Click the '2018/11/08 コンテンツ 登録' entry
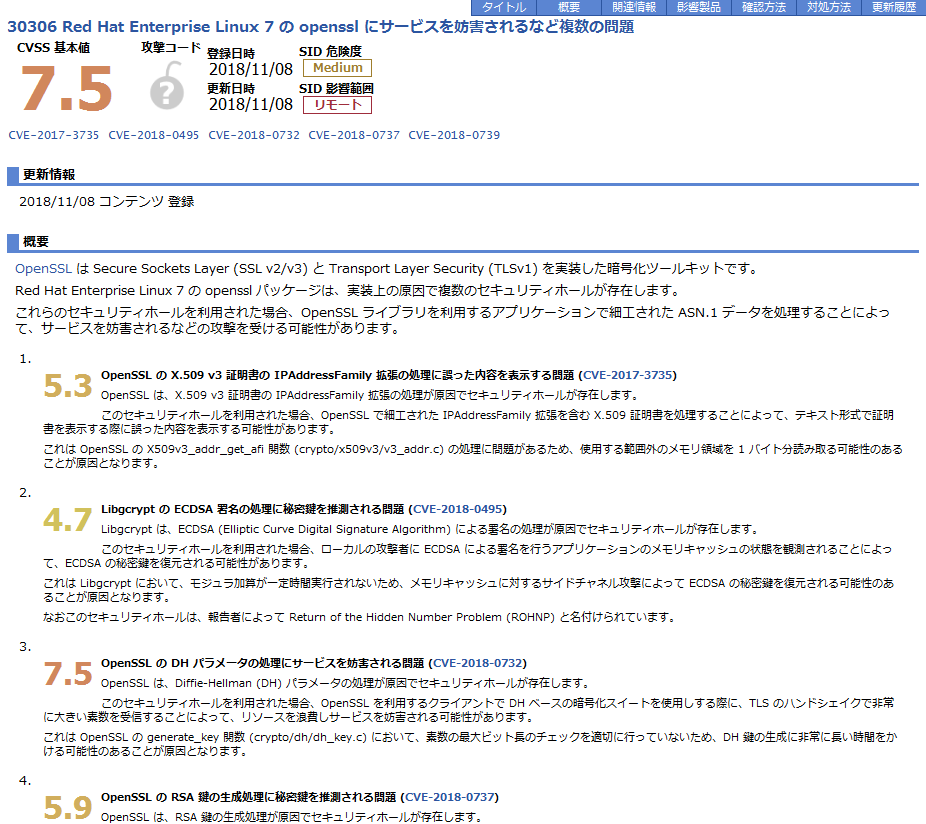The image size is (926, 824). [x=106, y=201]
